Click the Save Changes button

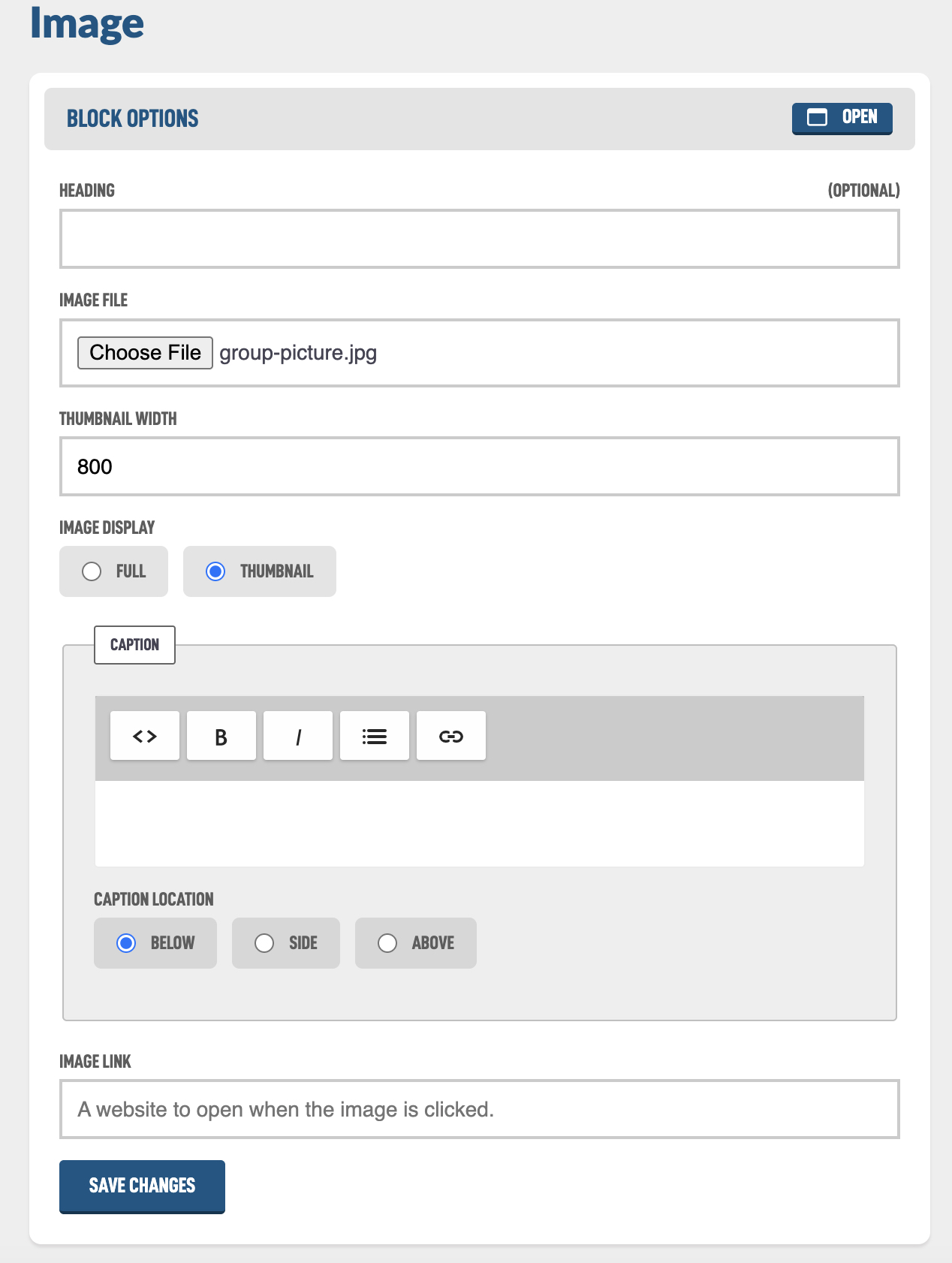pos(142,1186)
